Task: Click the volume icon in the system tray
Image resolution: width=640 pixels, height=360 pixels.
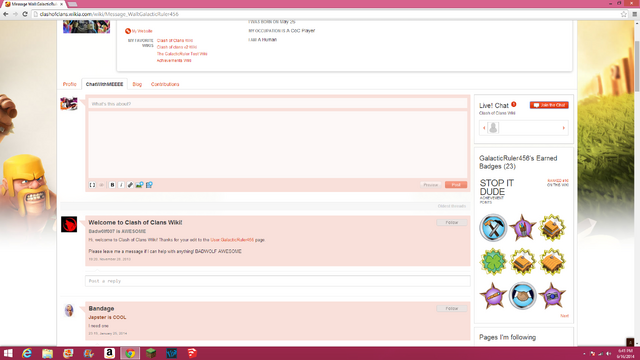Action: click(608, 353)
